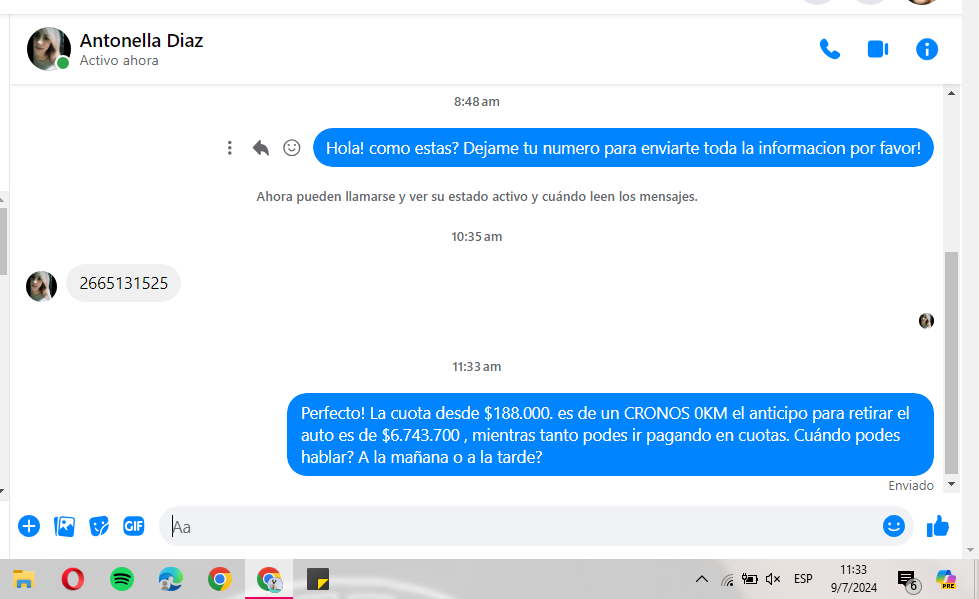
Task: Open the conversation information panel
Action: 927,49
